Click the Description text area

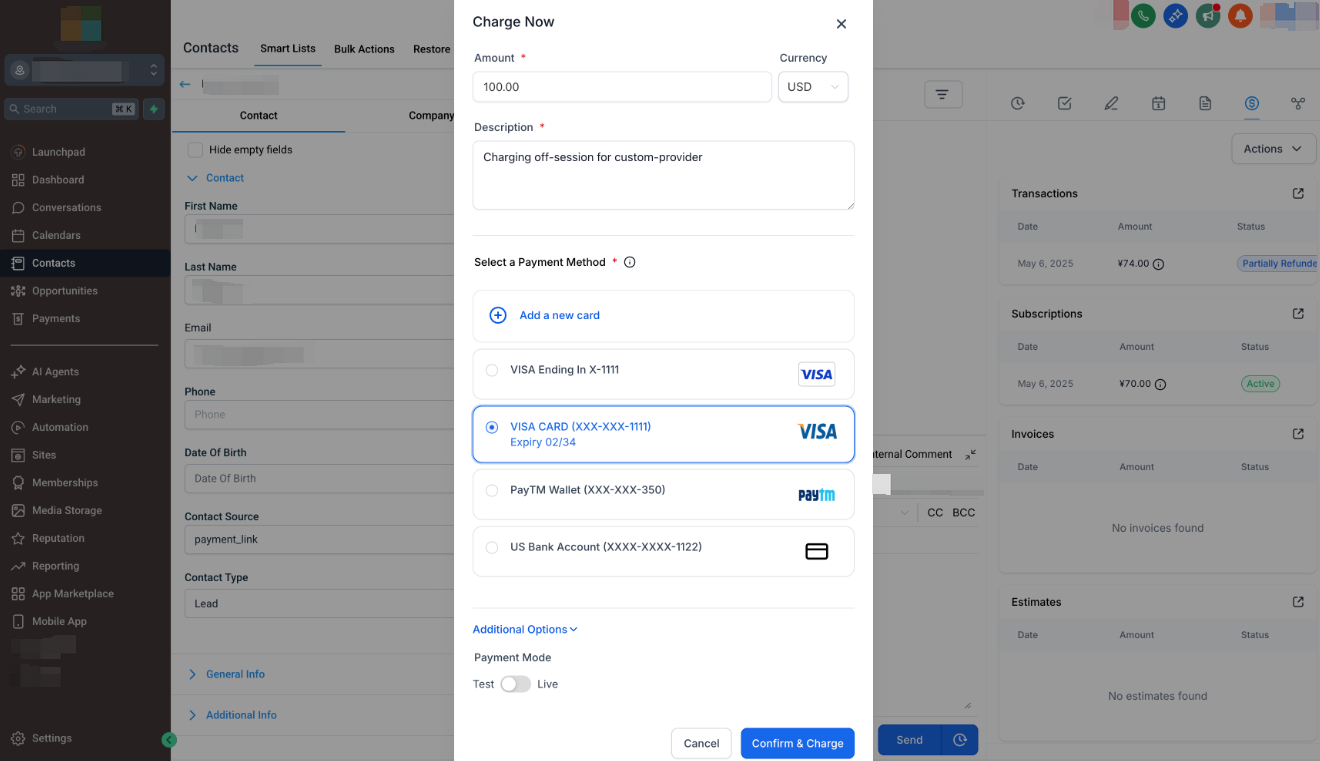coord(663,175)
